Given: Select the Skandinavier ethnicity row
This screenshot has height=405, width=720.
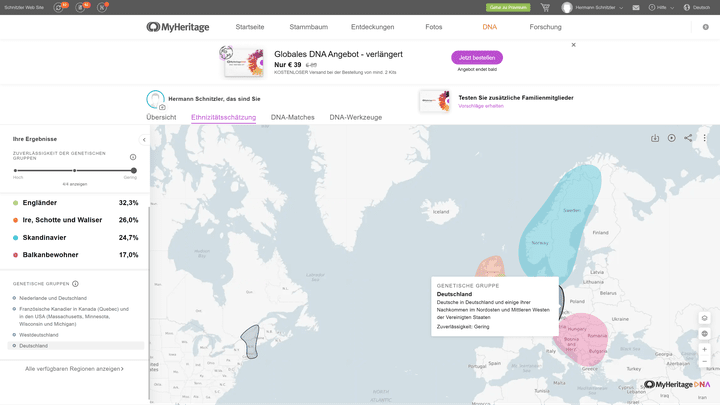Looking at the screenshot, I should pos(75,237).
